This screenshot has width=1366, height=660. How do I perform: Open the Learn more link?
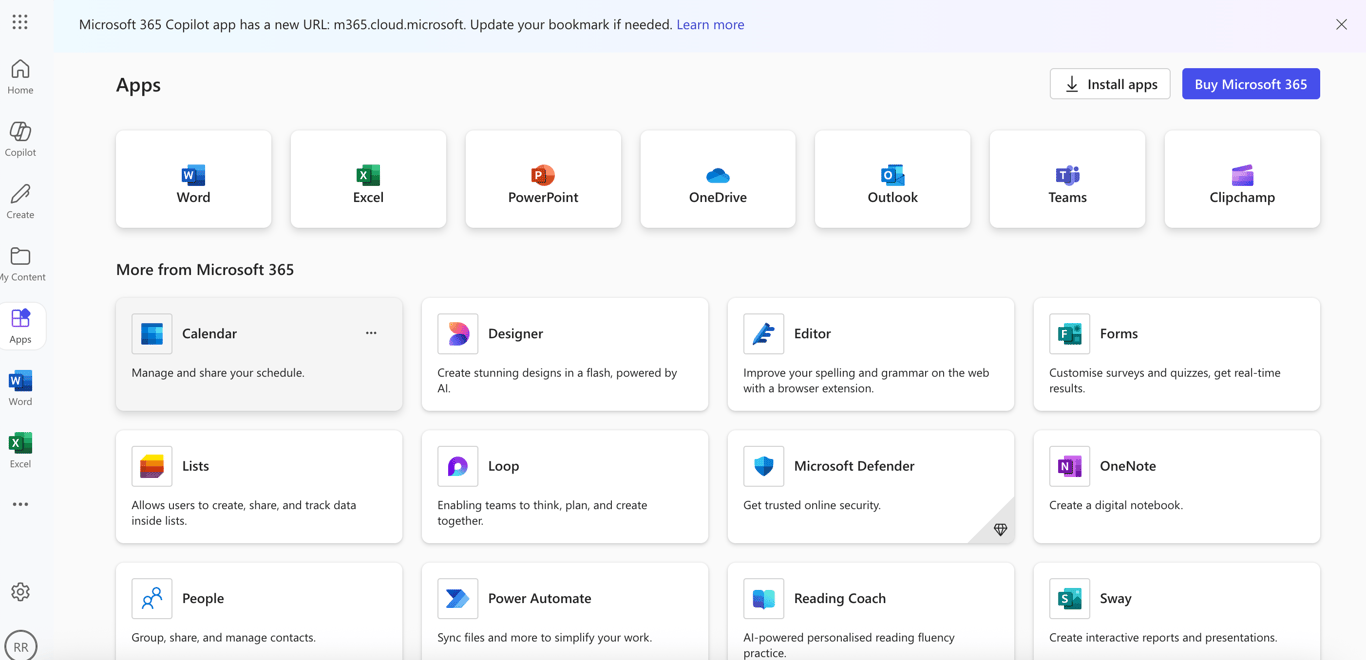710,24
